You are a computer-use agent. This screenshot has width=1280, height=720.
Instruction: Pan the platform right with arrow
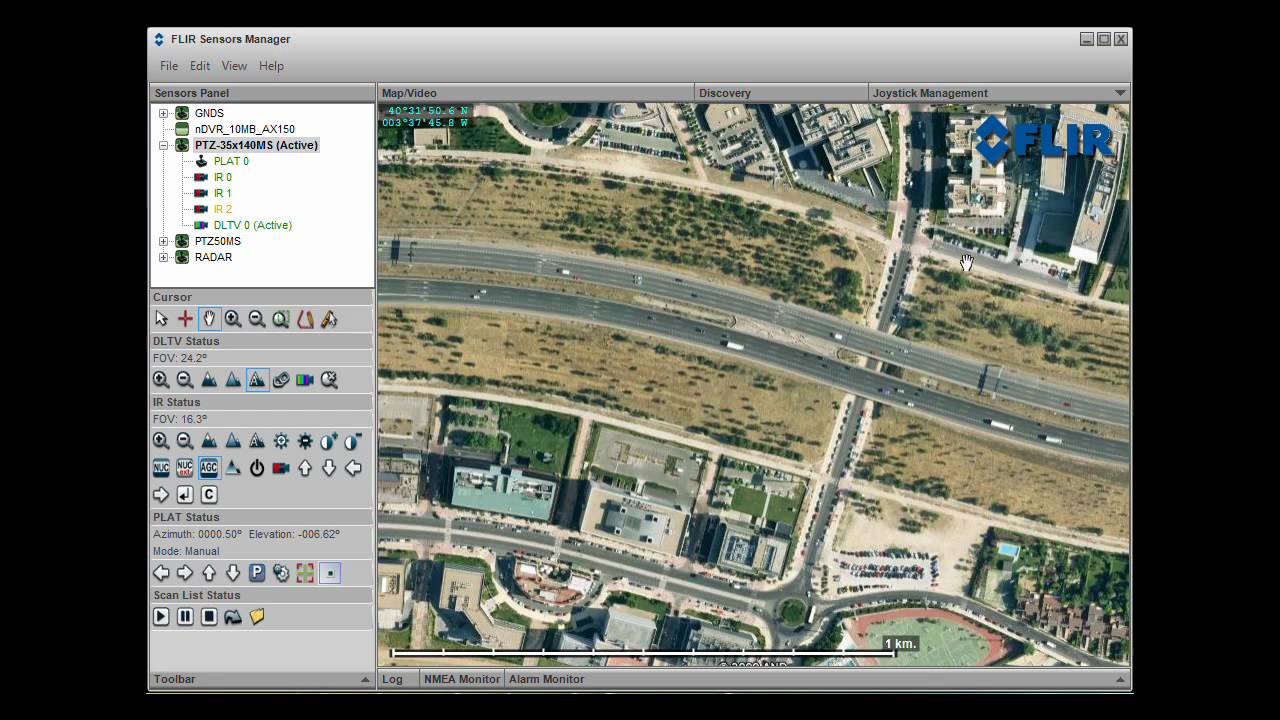click(x=185, y=573)
